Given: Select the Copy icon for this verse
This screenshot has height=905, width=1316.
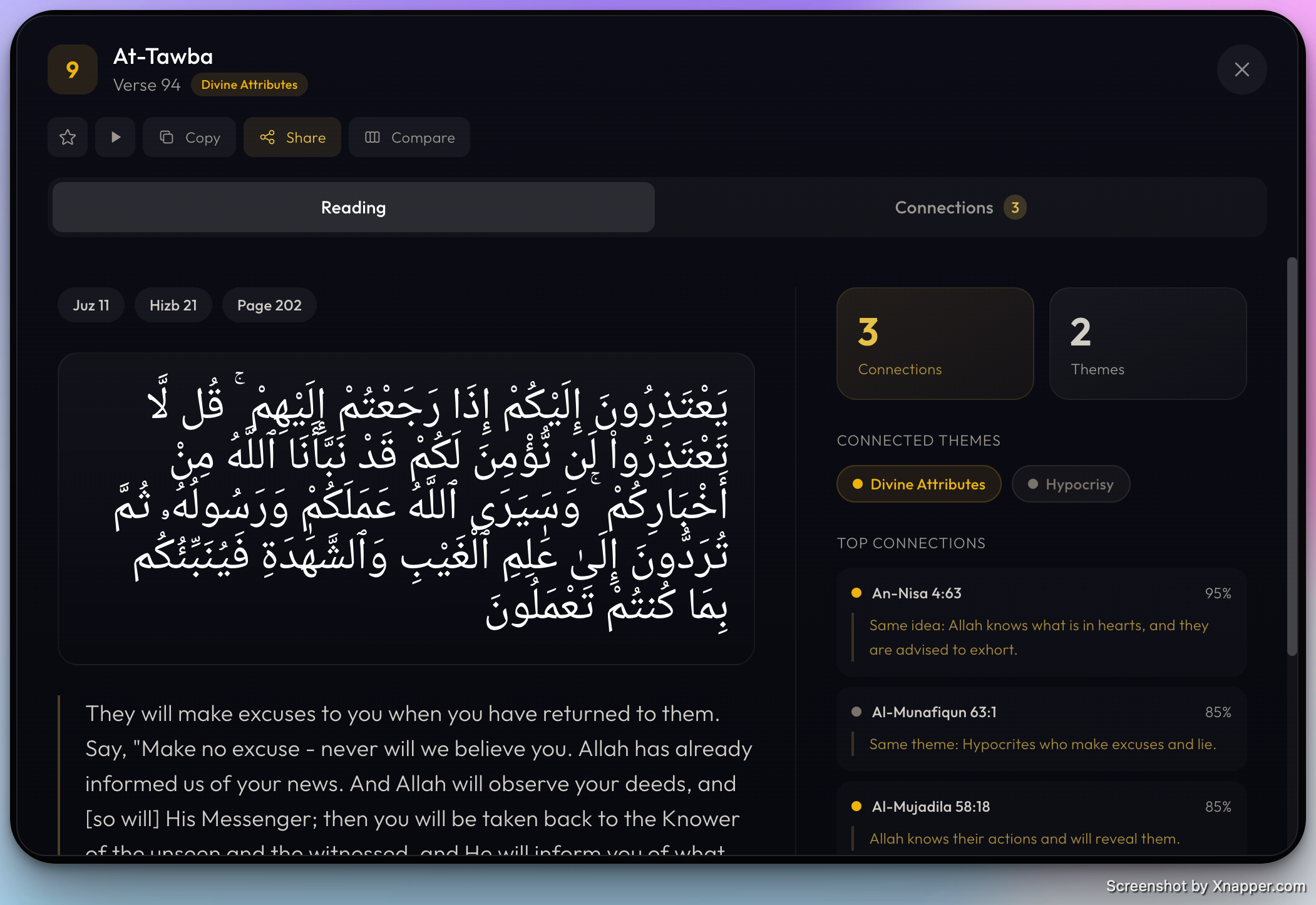Looking at the screenshot, I should (167, 137).
